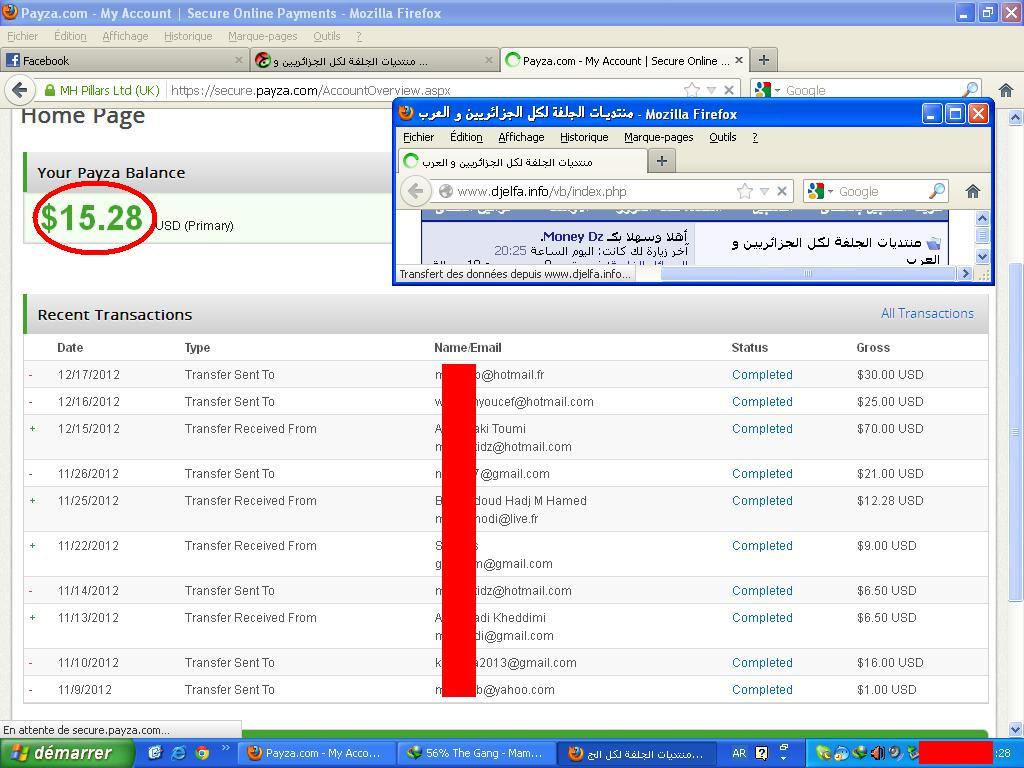Screen dimensions: 1024x768
Task: Open the Completed status for the 12/17/2012 transfer
Action: pyautogui.click(x=762, y=375)
